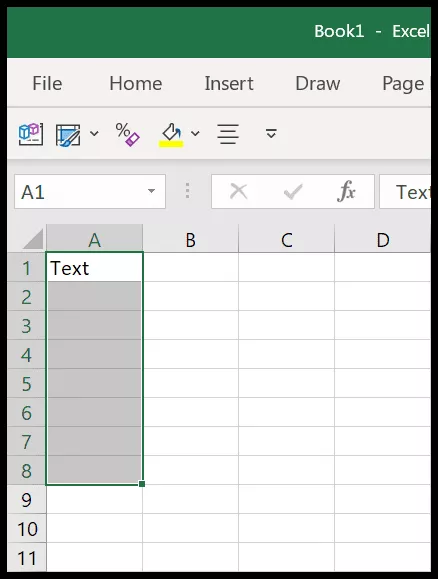Click the clear formatting percent eraser icon
This screenshot has width=438, height=579.
127,134
